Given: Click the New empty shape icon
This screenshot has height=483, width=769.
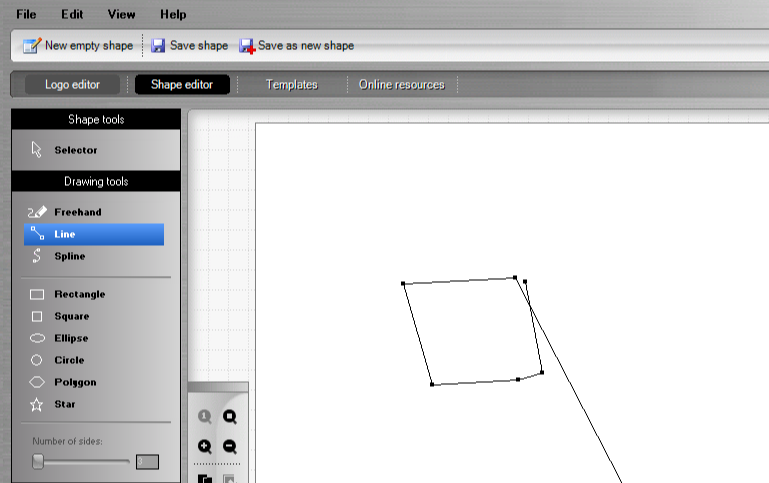Looking at the screenshot, I should pyautogui.click(x=32, y=46).
